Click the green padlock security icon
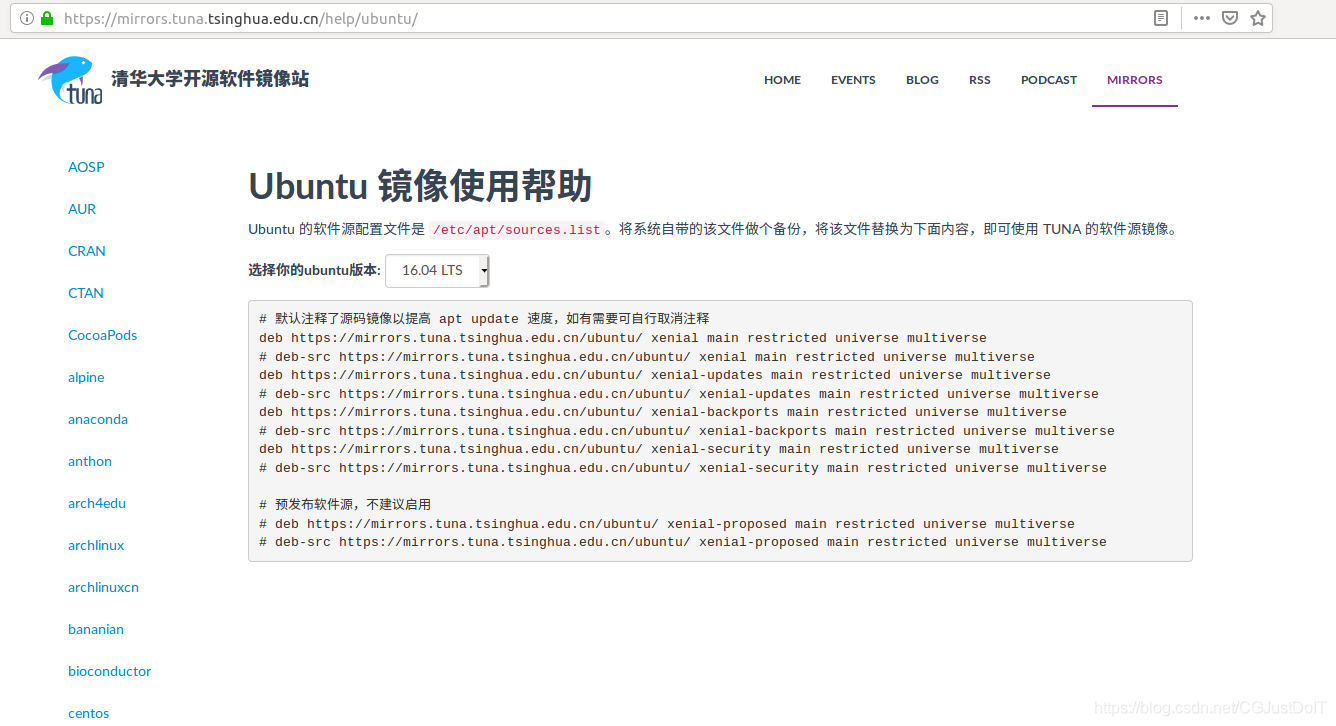Image resolution: width=1336 pixels, height=726 pixels. click(x=47, y=18)
